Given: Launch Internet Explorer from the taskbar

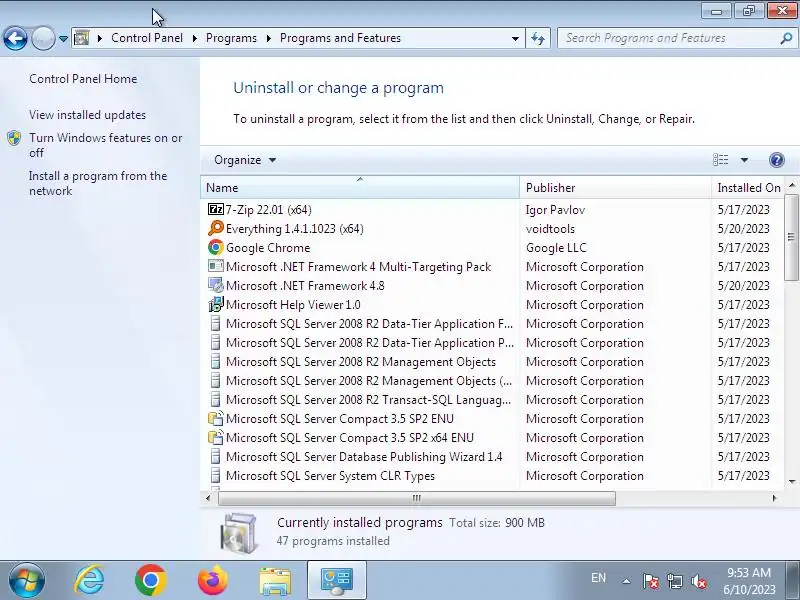Looking at the screenshot, I should click(x=89, y=581).
